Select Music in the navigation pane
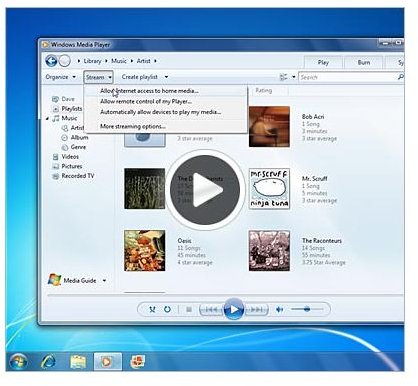 point(65,118)
